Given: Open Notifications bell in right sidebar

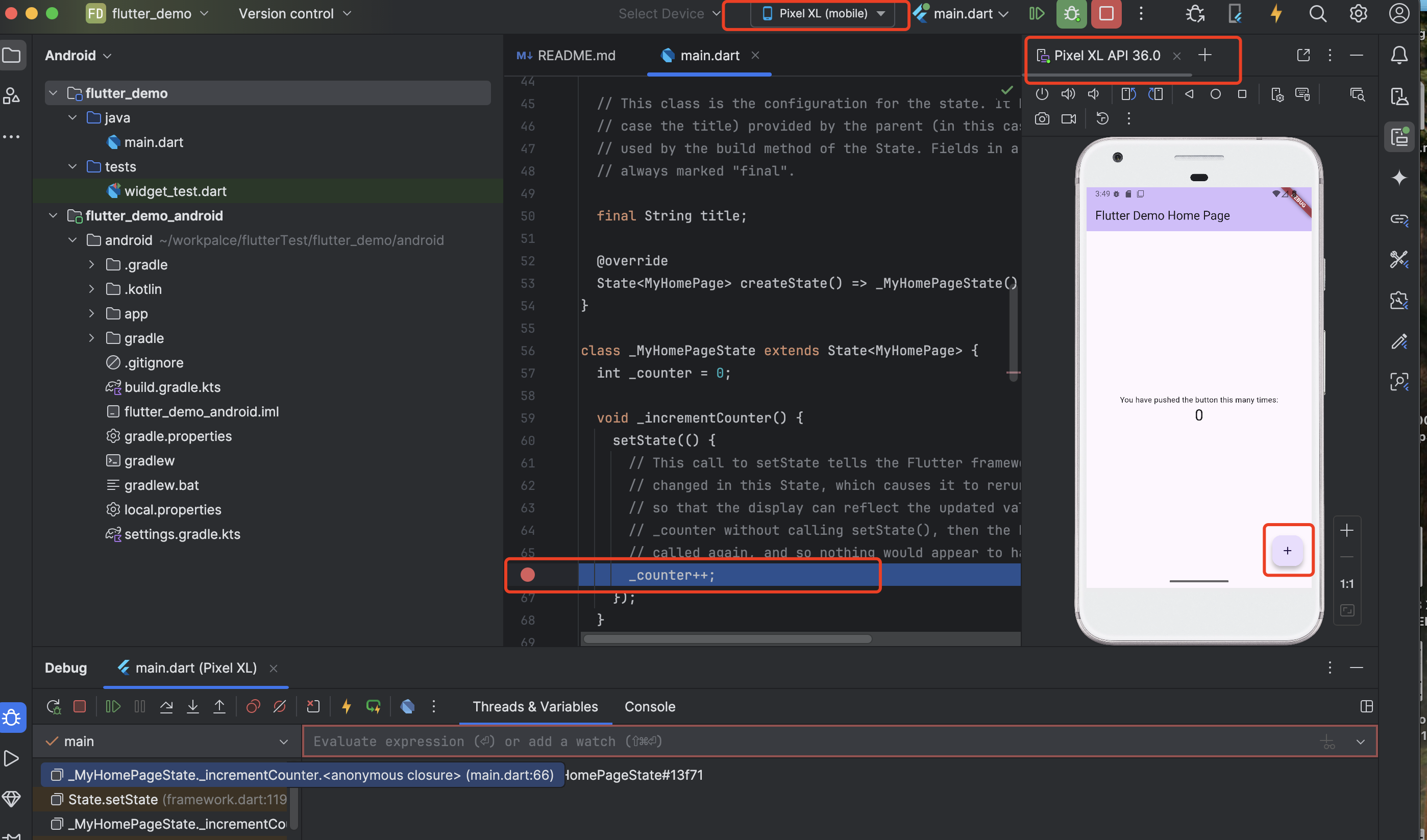Looking at the screenshot, I should [x=1399, y=55].
